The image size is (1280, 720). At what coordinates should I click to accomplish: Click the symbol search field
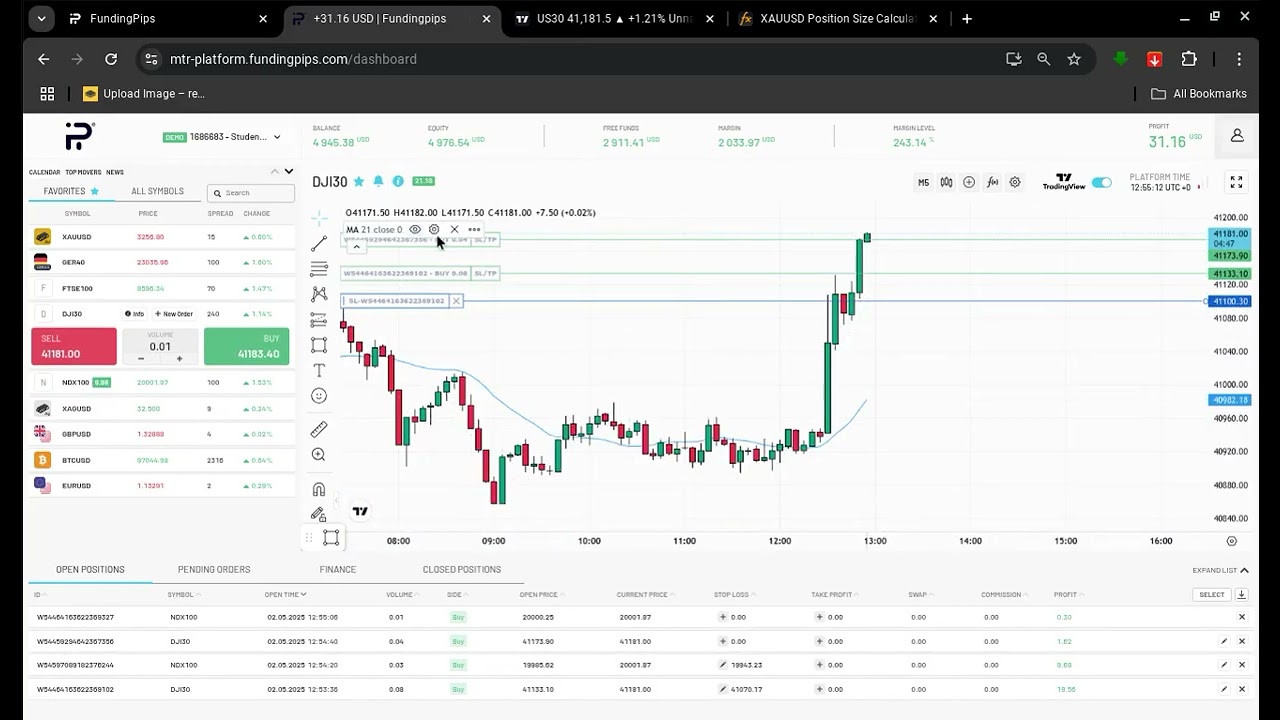pos(251,193)
